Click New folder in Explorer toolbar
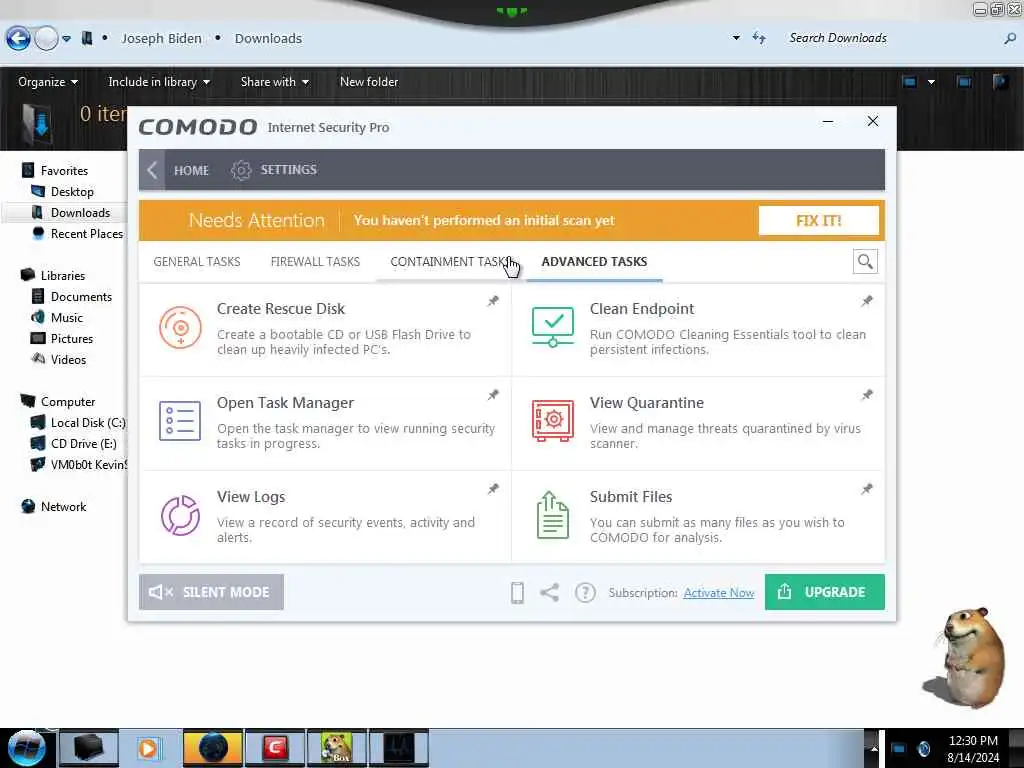Image resolution: width=1024 pixels, height=768 pixels. 369,82
